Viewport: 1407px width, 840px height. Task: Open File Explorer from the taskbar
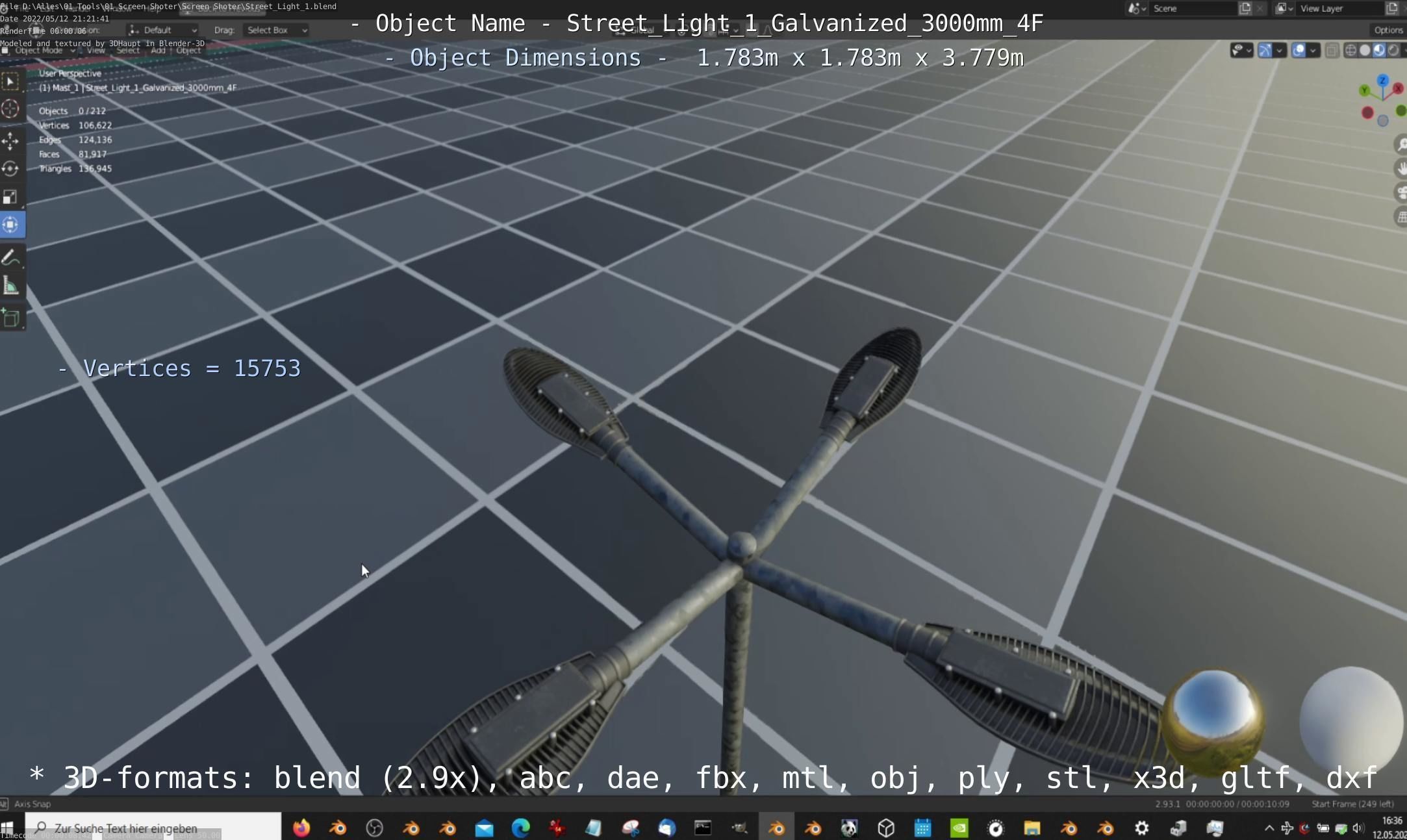click(1032, 828)
